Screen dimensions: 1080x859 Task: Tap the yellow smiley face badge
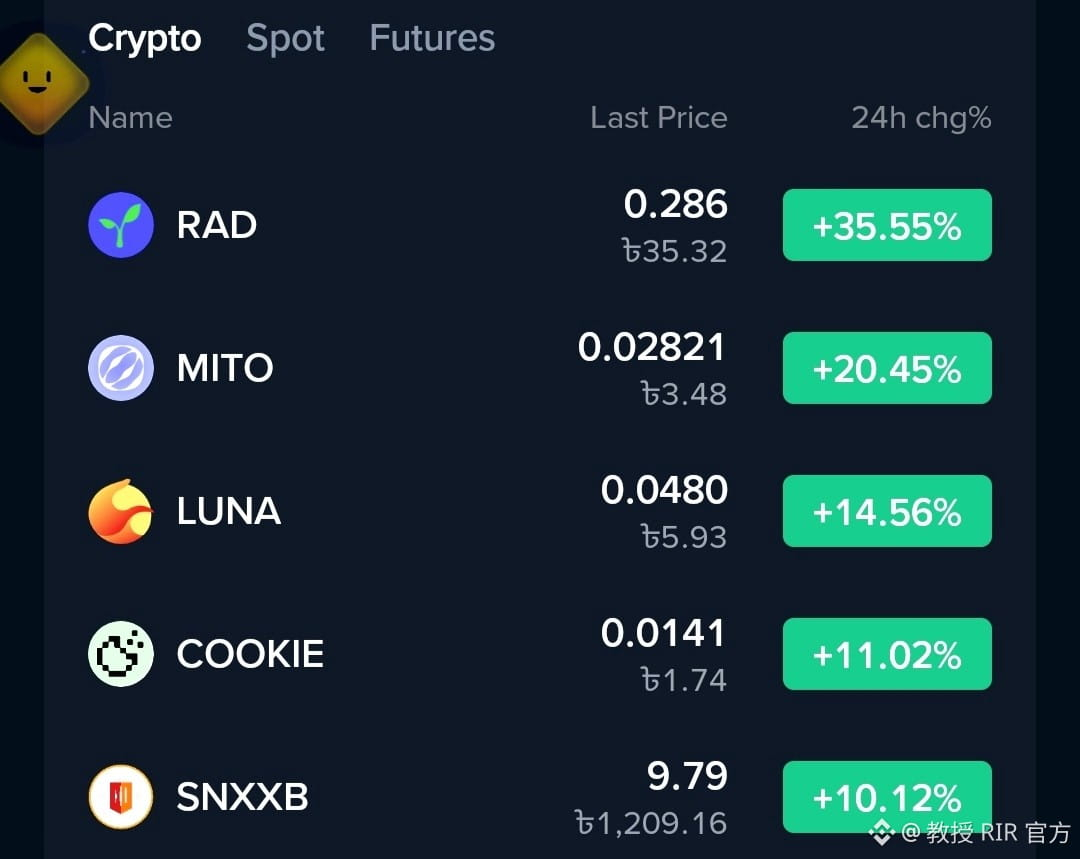(38, 83)
